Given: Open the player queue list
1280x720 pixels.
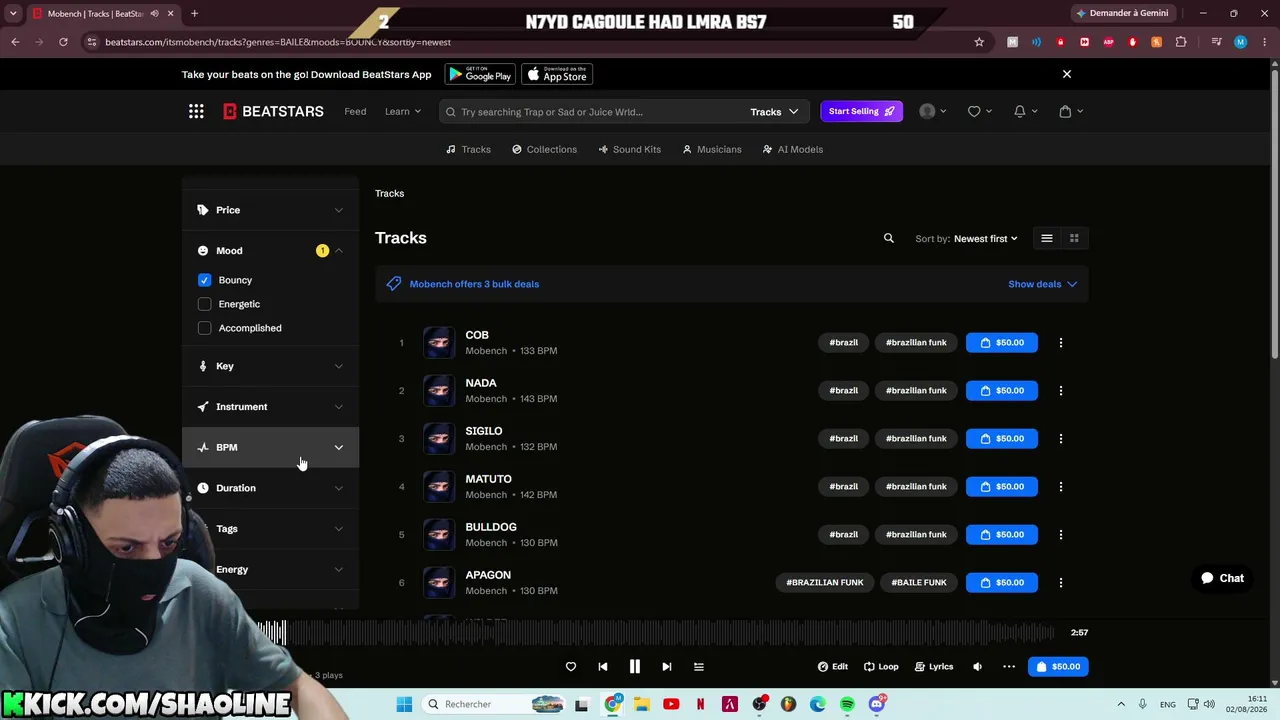Looking at the screenshot, I should (699, 667).
